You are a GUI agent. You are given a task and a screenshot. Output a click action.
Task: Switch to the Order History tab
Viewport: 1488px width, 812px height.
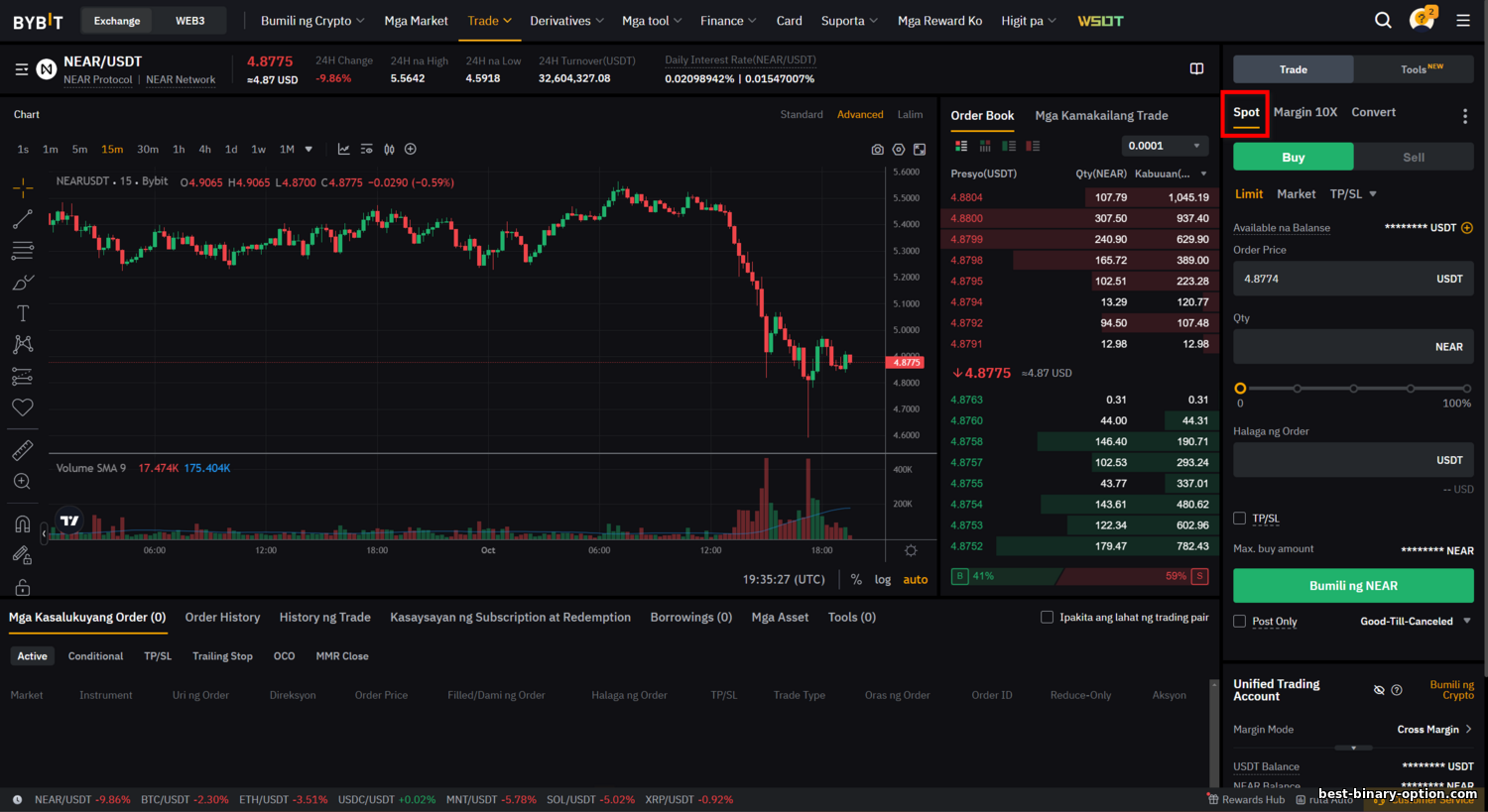click(x=222, y=618)
